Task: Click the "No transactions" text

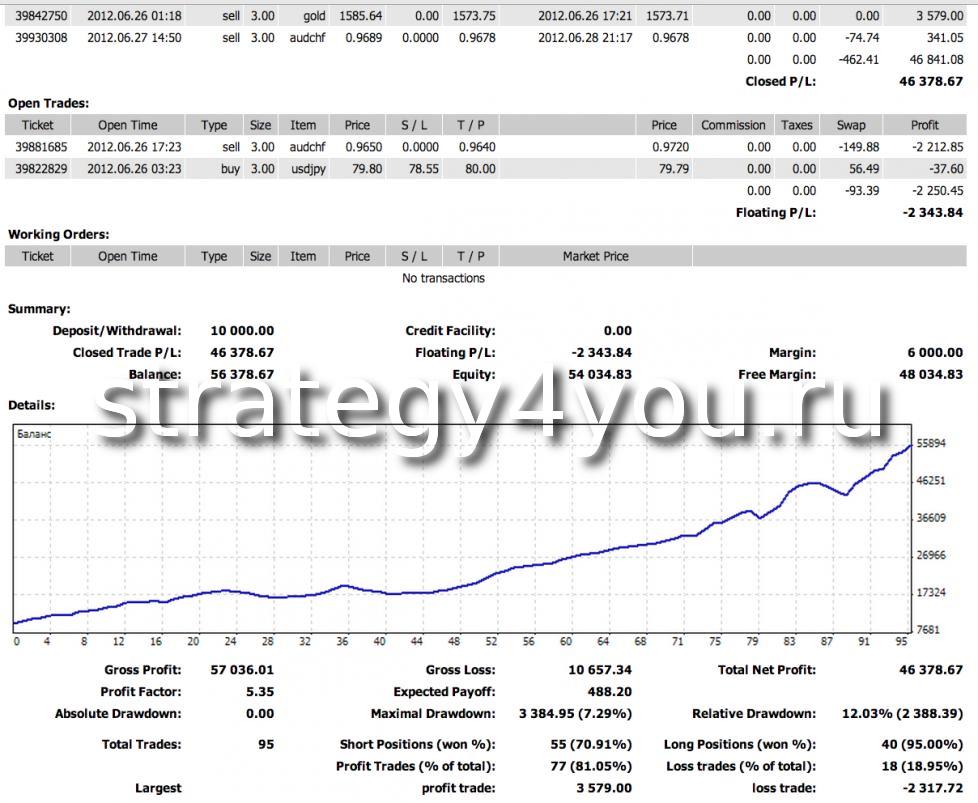Action: pyautogui.click(x=443, y=278)
